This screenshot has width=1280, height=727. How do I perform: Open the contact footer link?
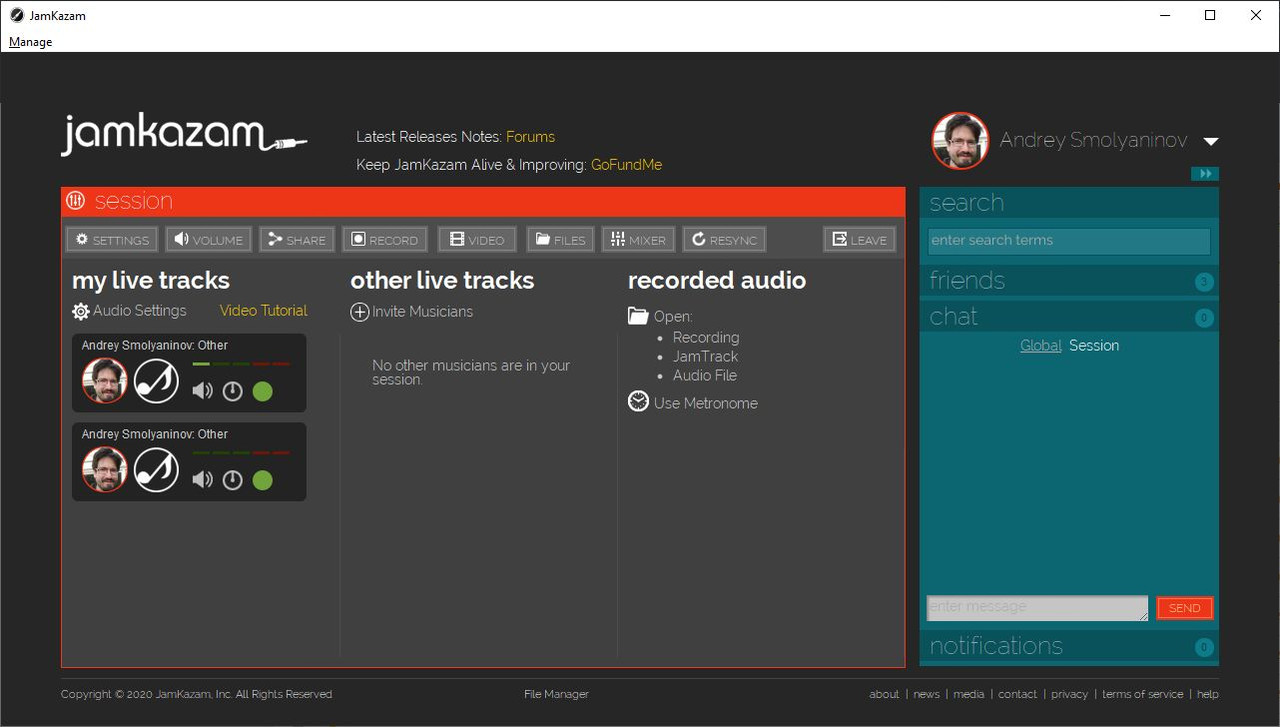pos(1018,694)
